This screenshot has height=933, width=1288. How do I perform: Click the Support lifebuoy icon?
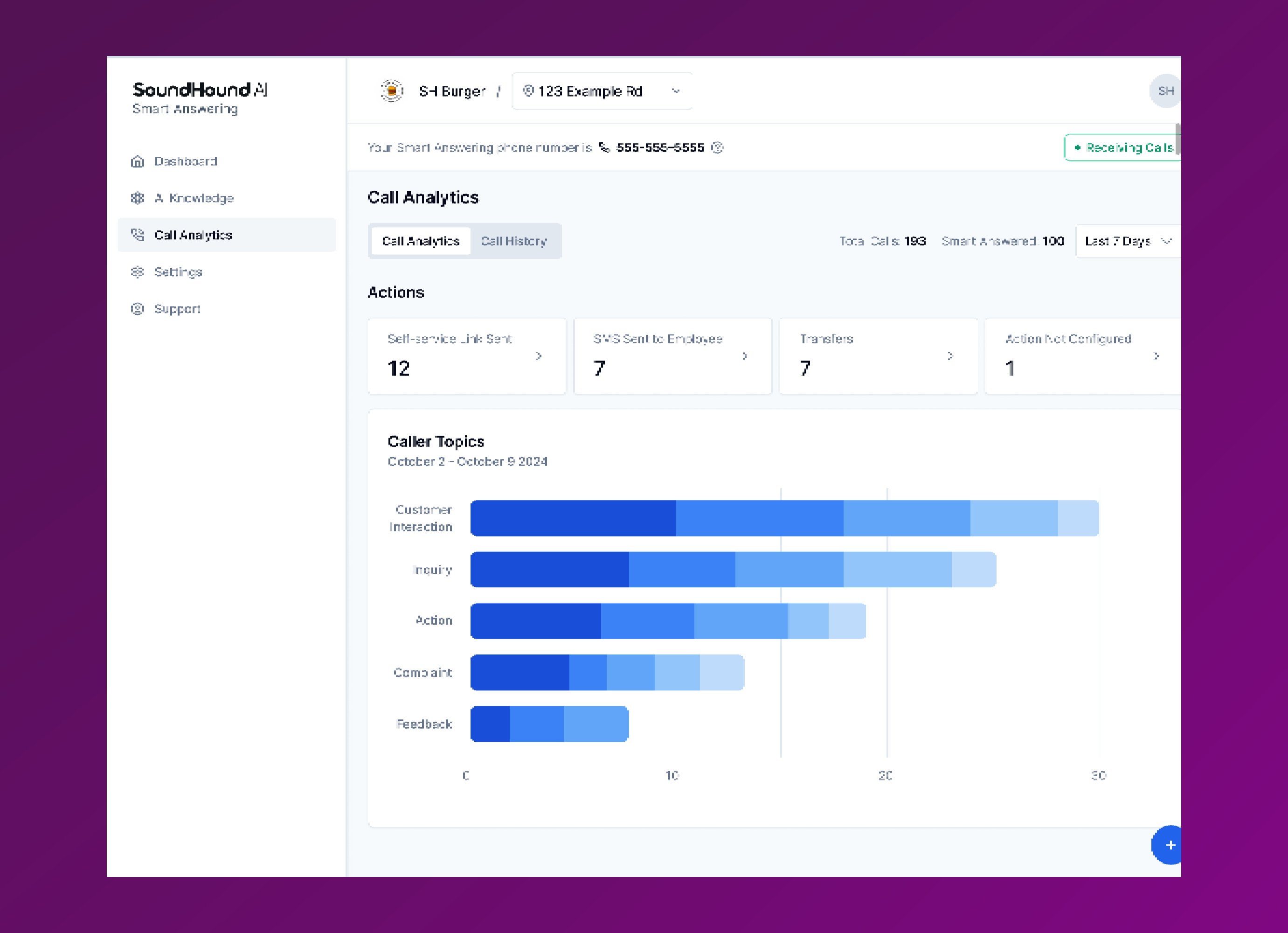tap(138, 309)
